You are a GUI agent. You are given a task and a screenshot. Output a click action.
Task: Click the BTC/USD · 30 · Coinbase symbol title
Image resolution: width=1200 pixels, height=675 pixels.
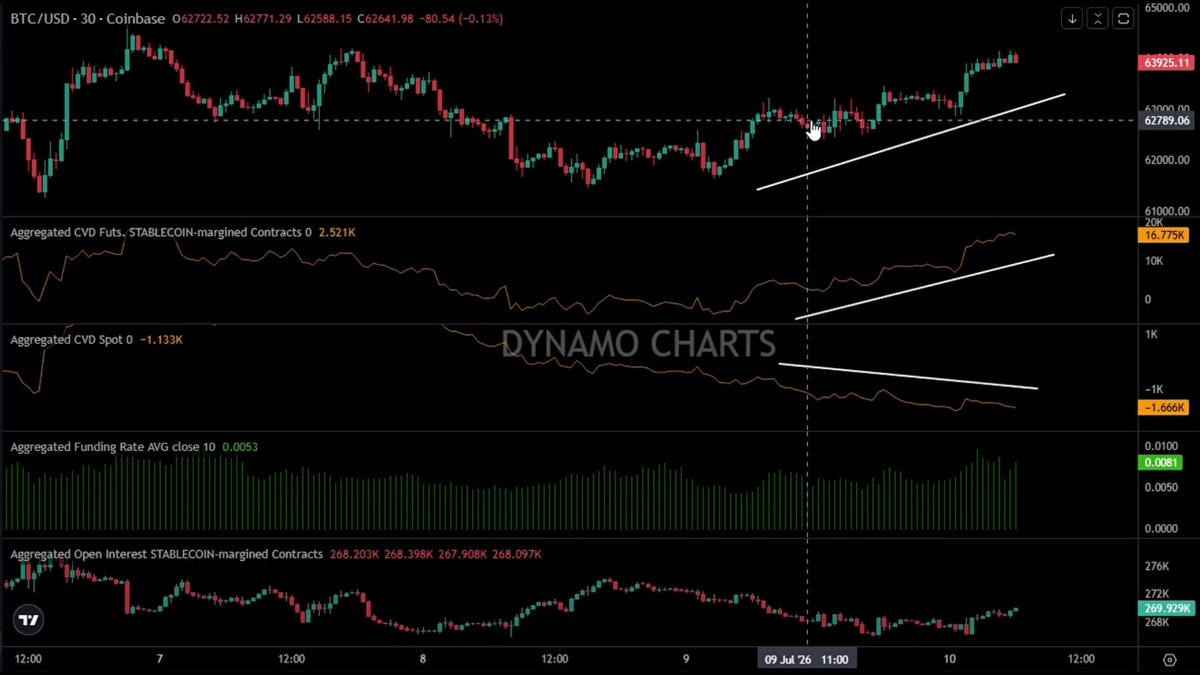tap(87, 19)
